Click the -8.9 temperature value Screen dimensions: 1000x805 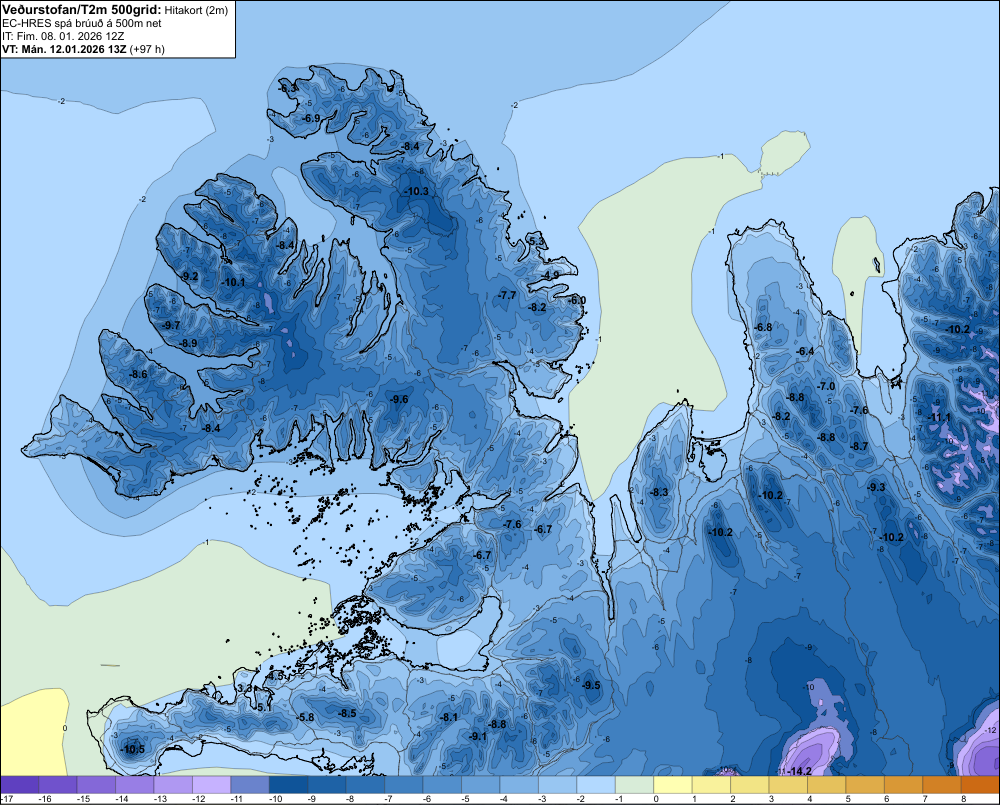point(188,343)
